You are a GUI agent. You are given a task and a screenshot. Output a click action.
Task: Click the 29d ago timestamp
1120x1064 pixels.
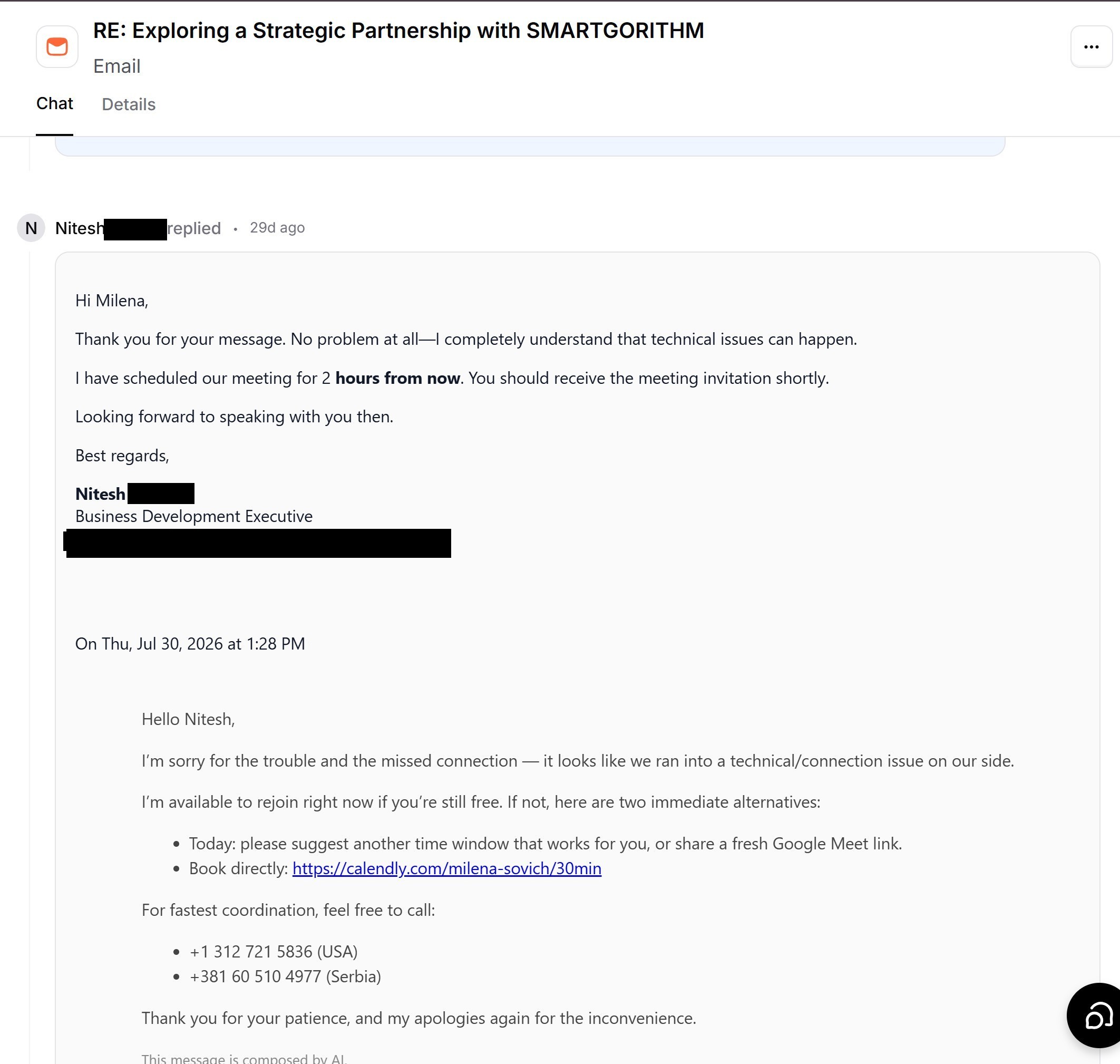pos(277,227)
